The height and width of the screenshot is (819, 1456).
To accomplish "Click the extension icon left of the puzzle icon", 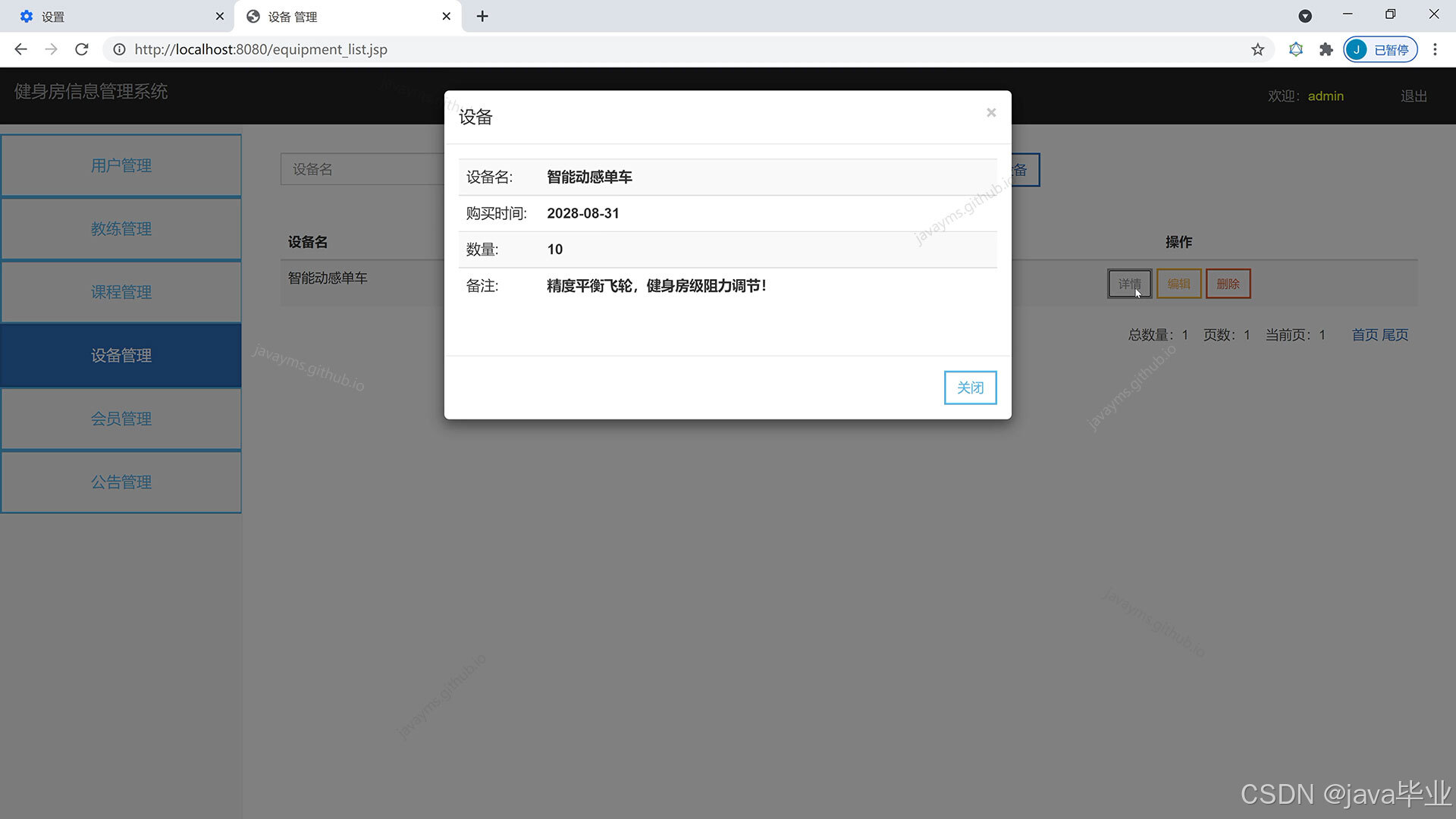I will pos(1296,49).
